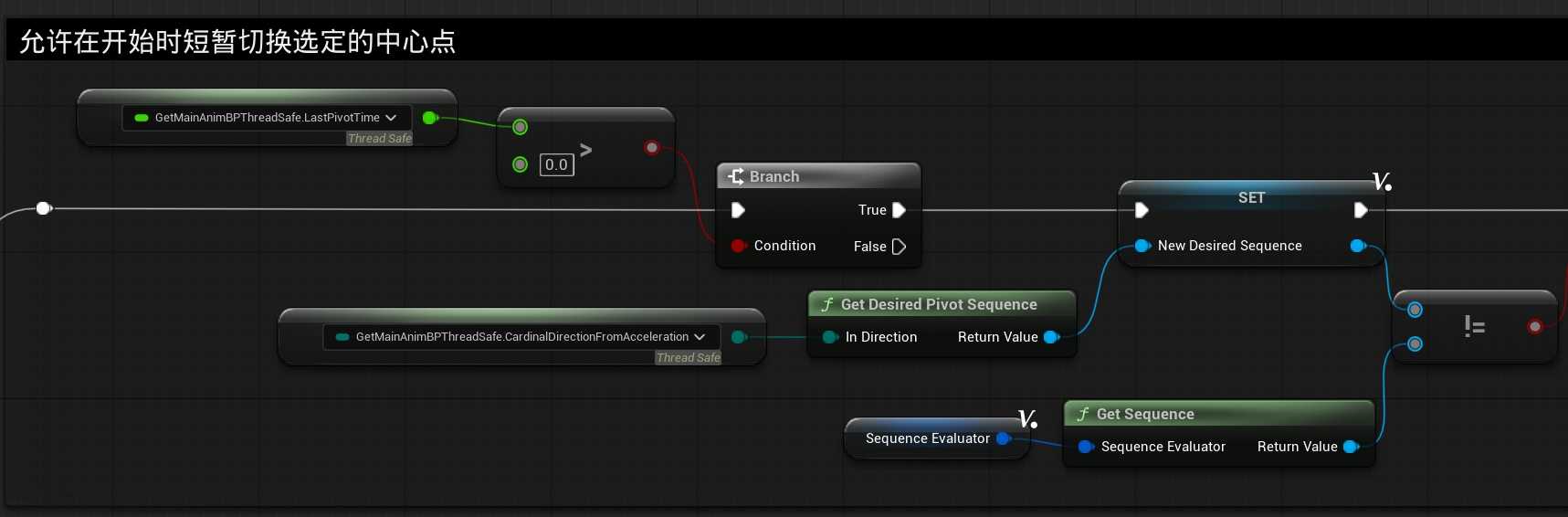Click the New Desired Sequence input pin on SET
The height and width of the screenshot is (517, 1568).
[x=1142, y=246]
